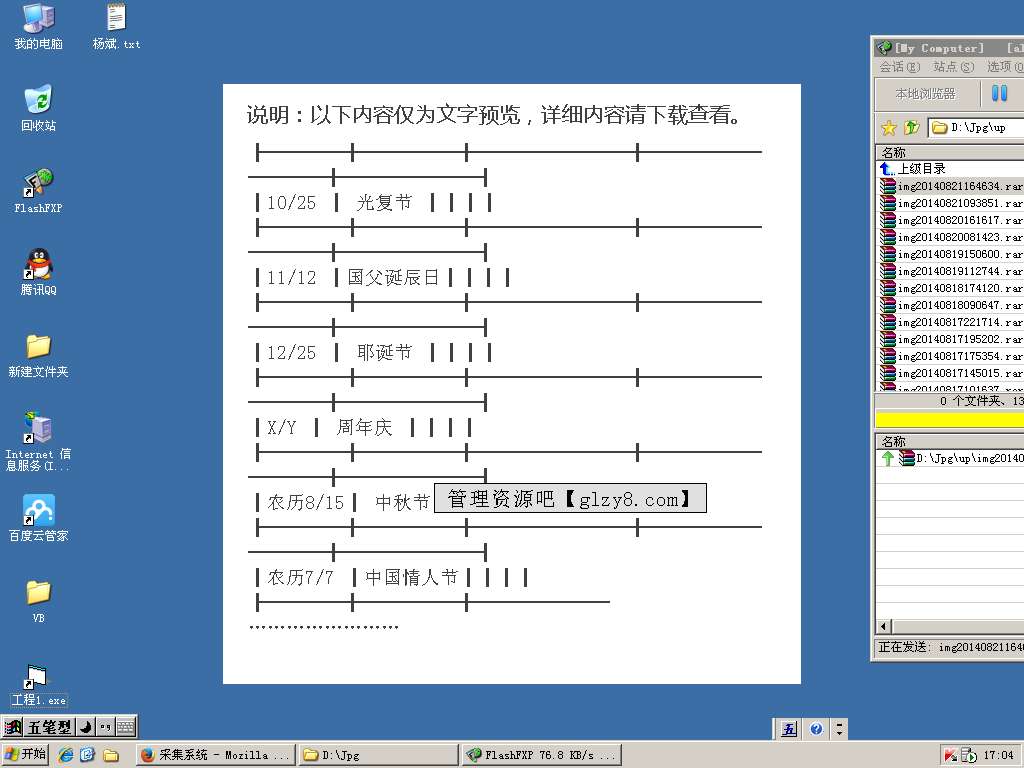Click the yellow transfer progress bar

pyautogui.click(x=950, y=419)
